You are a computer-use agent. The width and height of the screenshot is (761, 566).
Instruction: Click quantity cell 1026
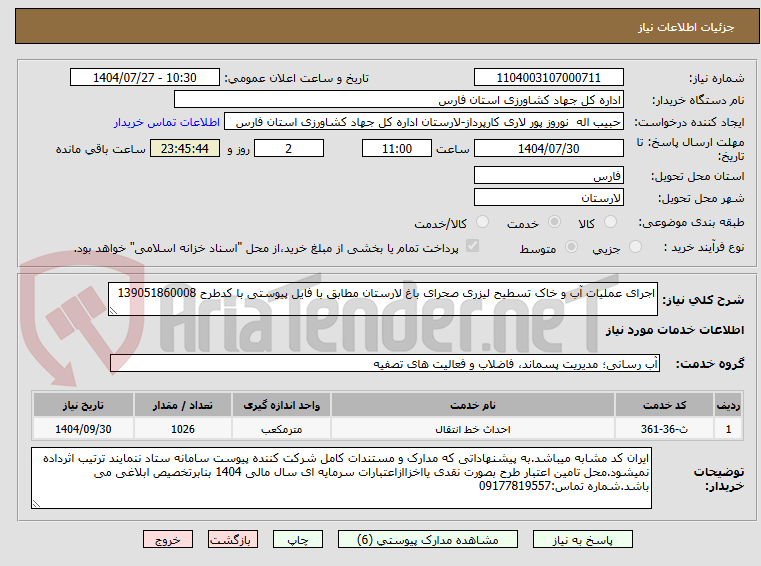tap(182, 429)
